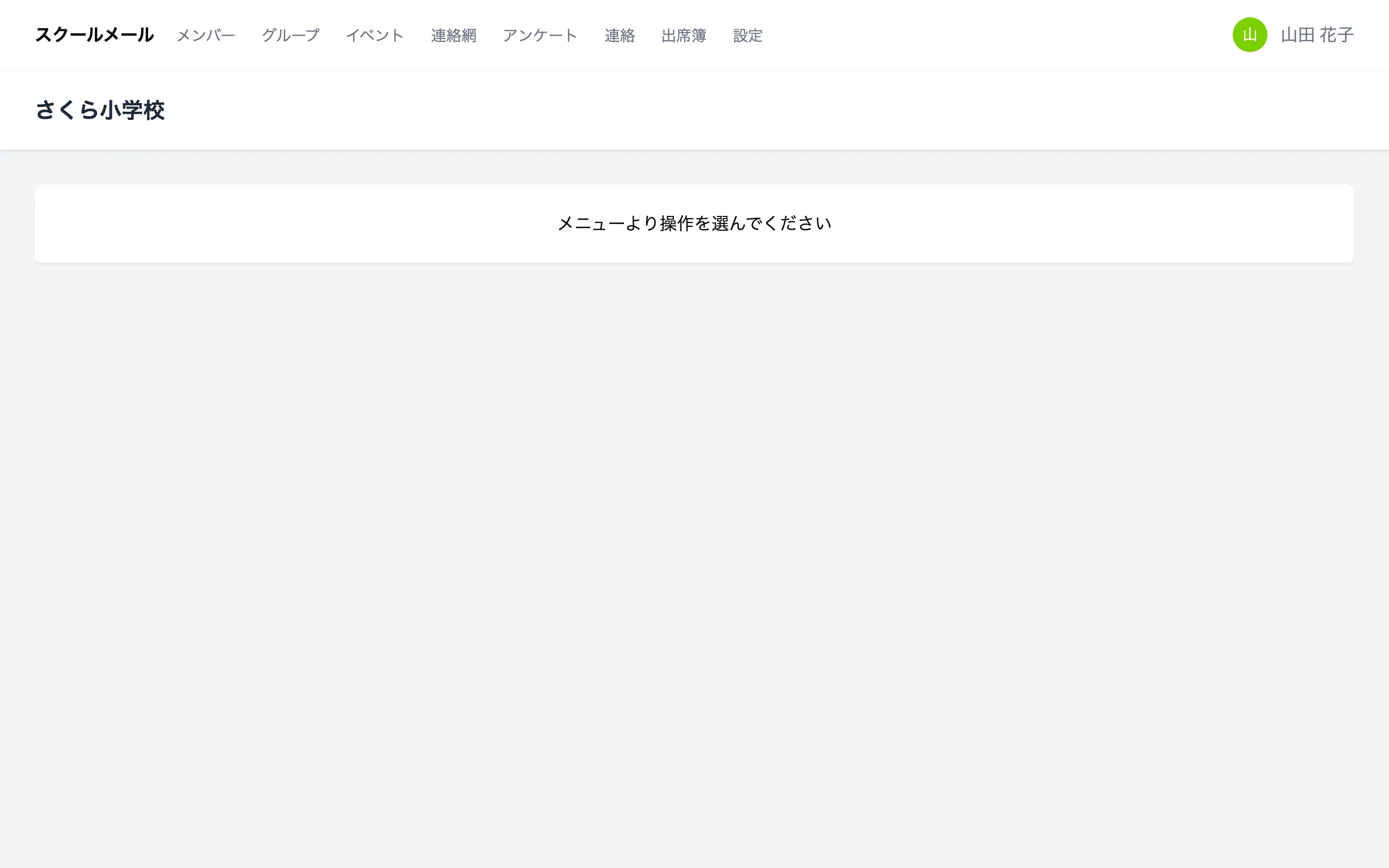Select イベント in the navigation bar
This screenshot has width=1389, height=868.
[x=375, y=36]
